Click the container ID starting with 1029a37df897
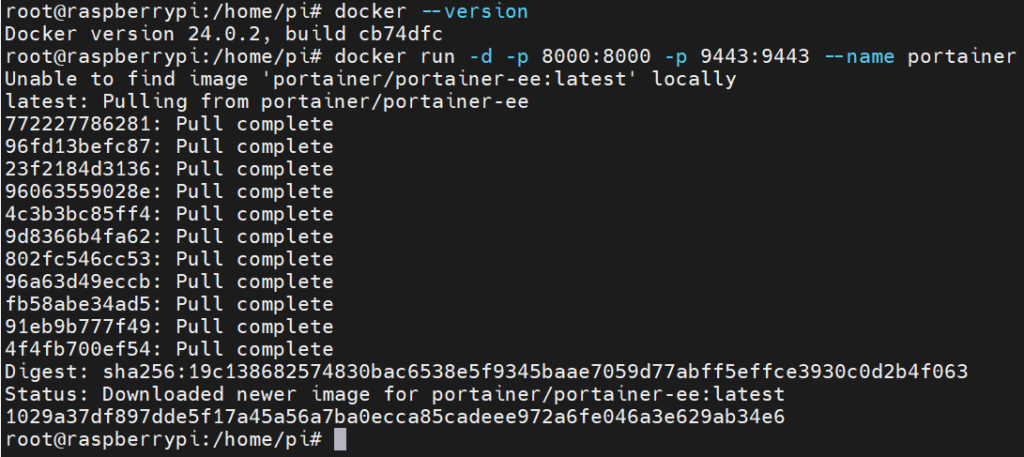Viewport: 1024px width, 457px height. pyautogui.click(x=395, y=417)
